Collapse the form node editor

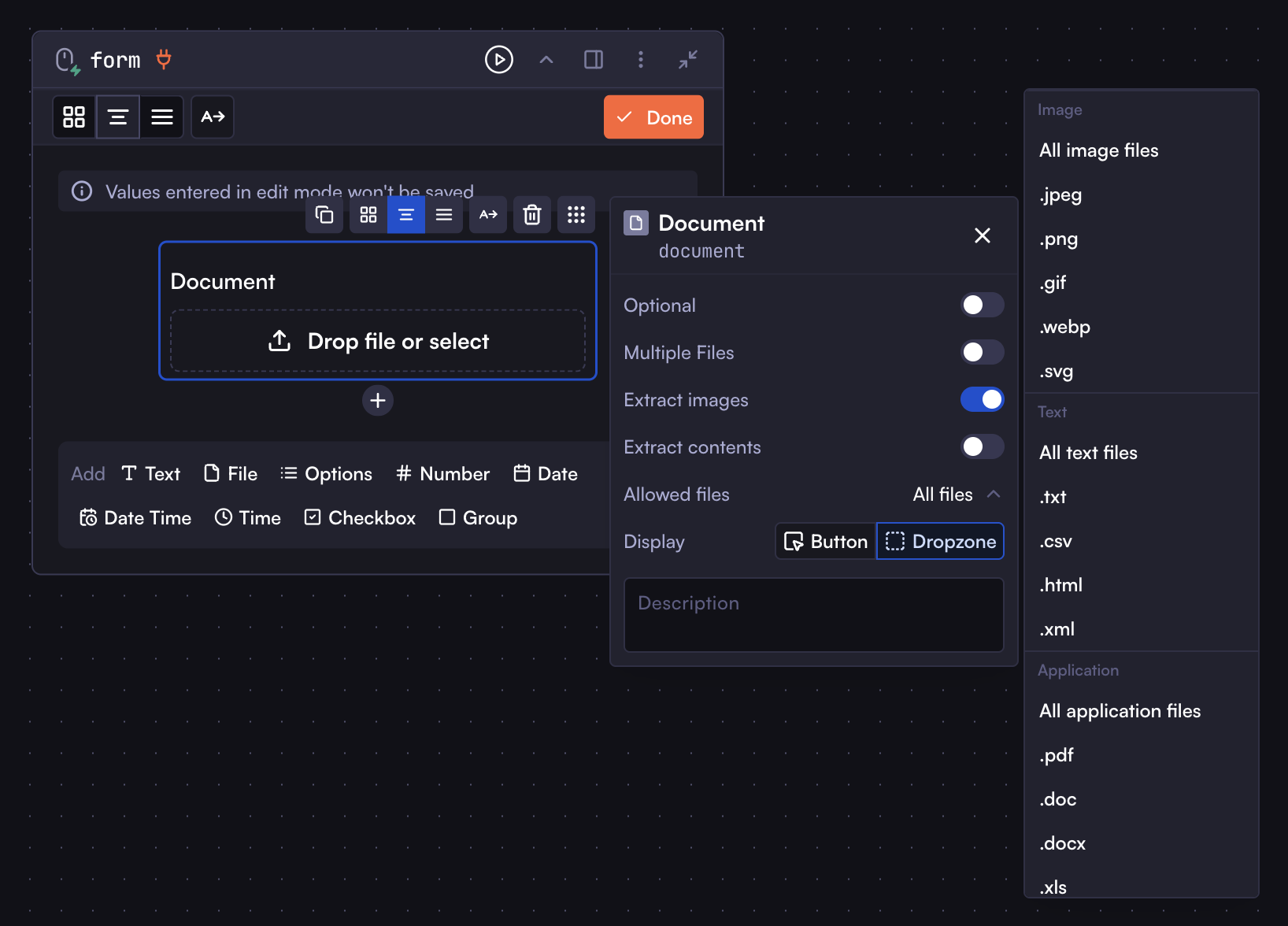tap(687, 59)
